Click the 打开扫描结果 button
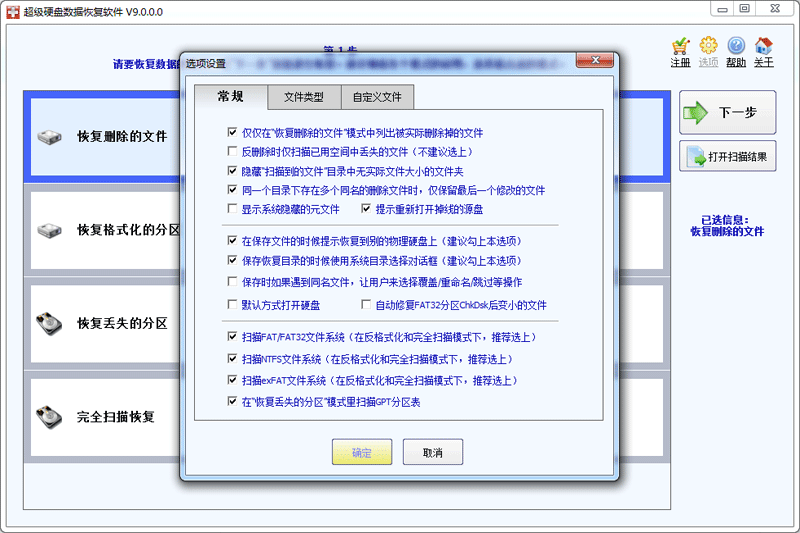This screenshot has width=800, height=533. click(727, 157)
